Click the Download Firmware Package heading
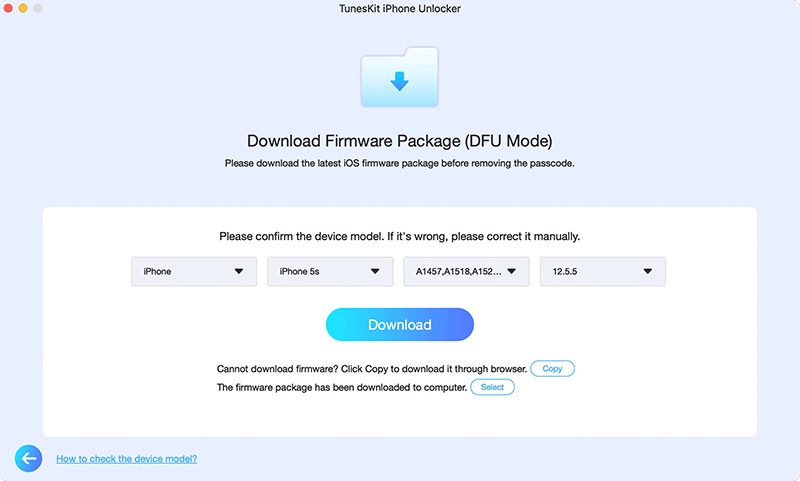The height and width of the screenshot is (481, 800). pyautogui.click(x=399, y=141)
